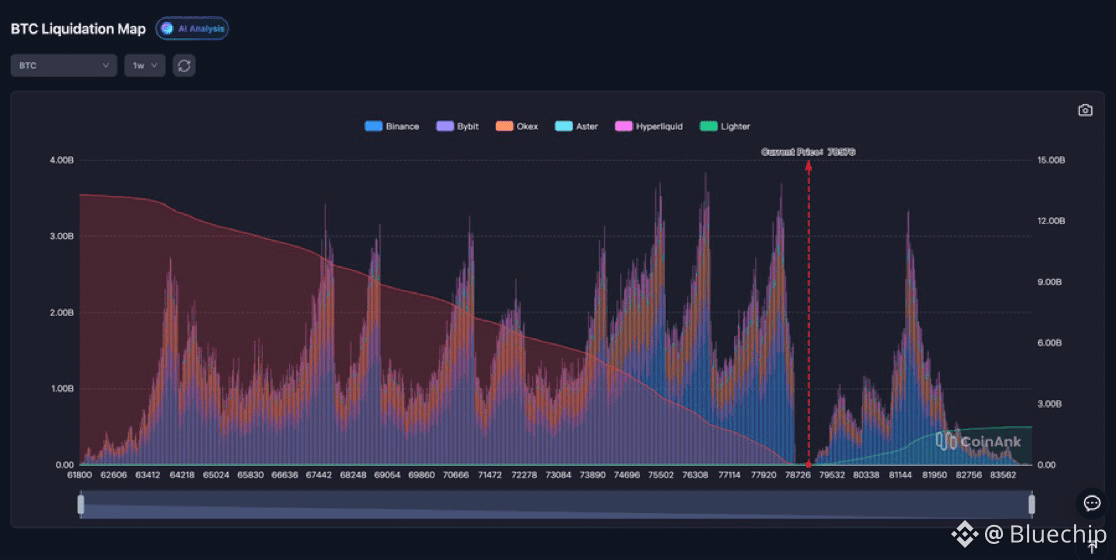This screenshot has width=1116, height=560.
Task: Click x-axis label 72278
Action: click(x=524, y=475)
